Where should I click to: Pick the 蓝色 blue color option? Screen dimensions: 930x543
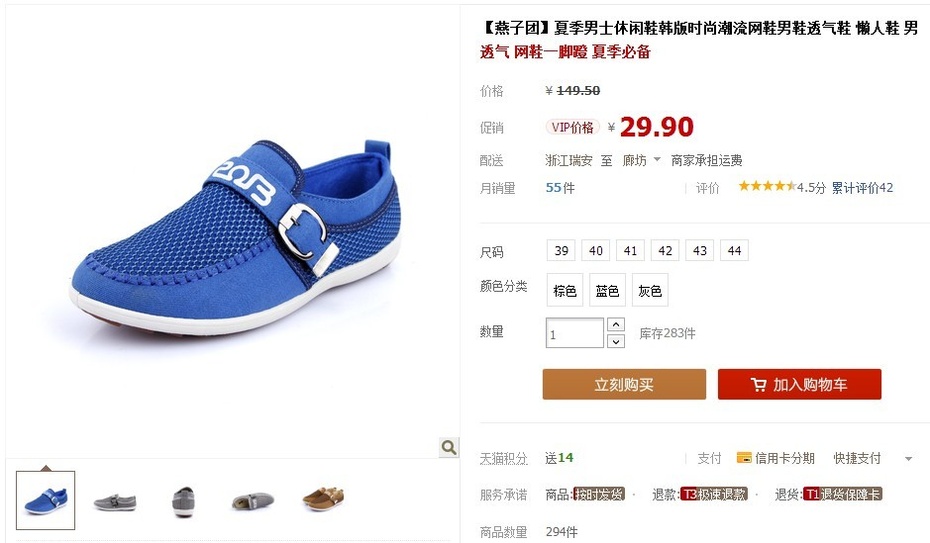tap(607, 290)
